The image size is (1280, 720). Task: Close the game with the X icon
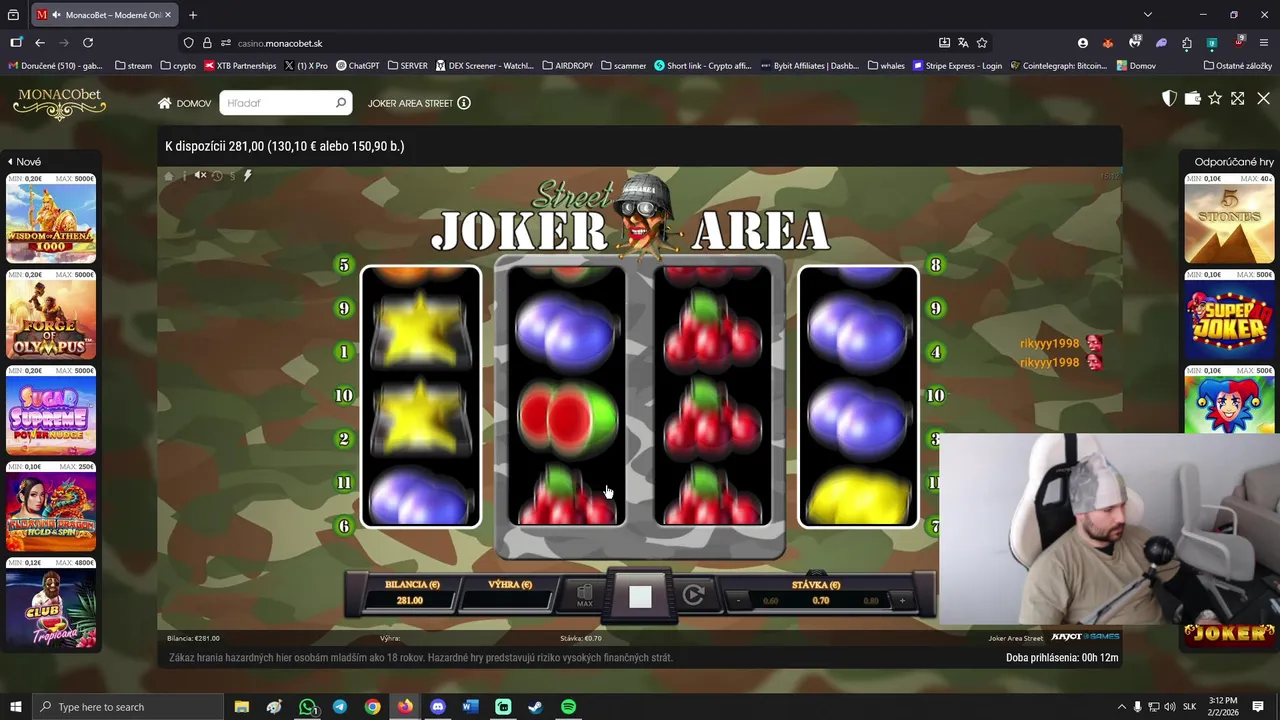tap(1263, 98)
